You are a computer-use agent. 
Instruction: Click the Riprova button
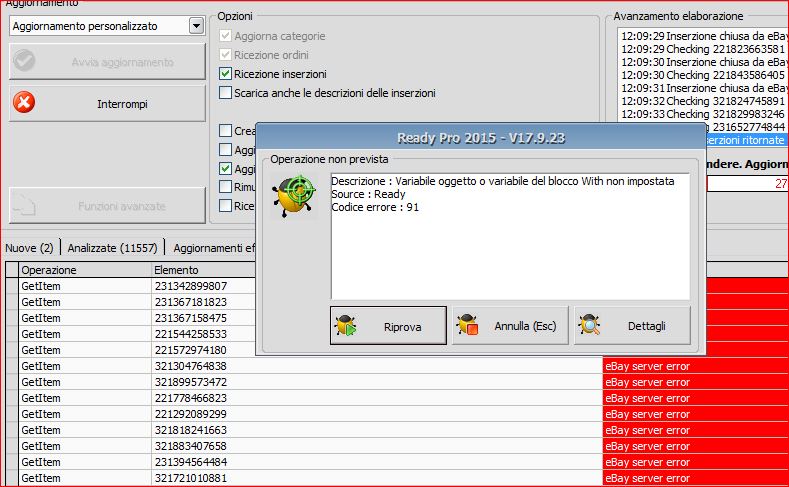click(x=388, y=326)
